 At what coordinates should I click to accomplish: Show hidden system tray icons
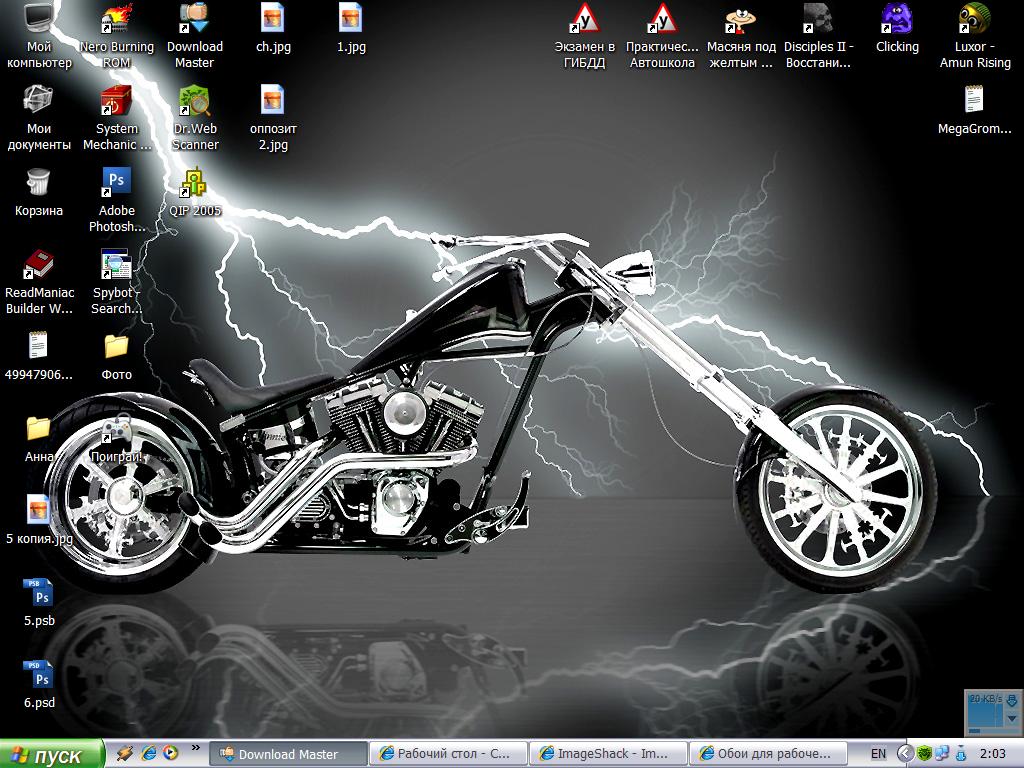tap(905, 754)
